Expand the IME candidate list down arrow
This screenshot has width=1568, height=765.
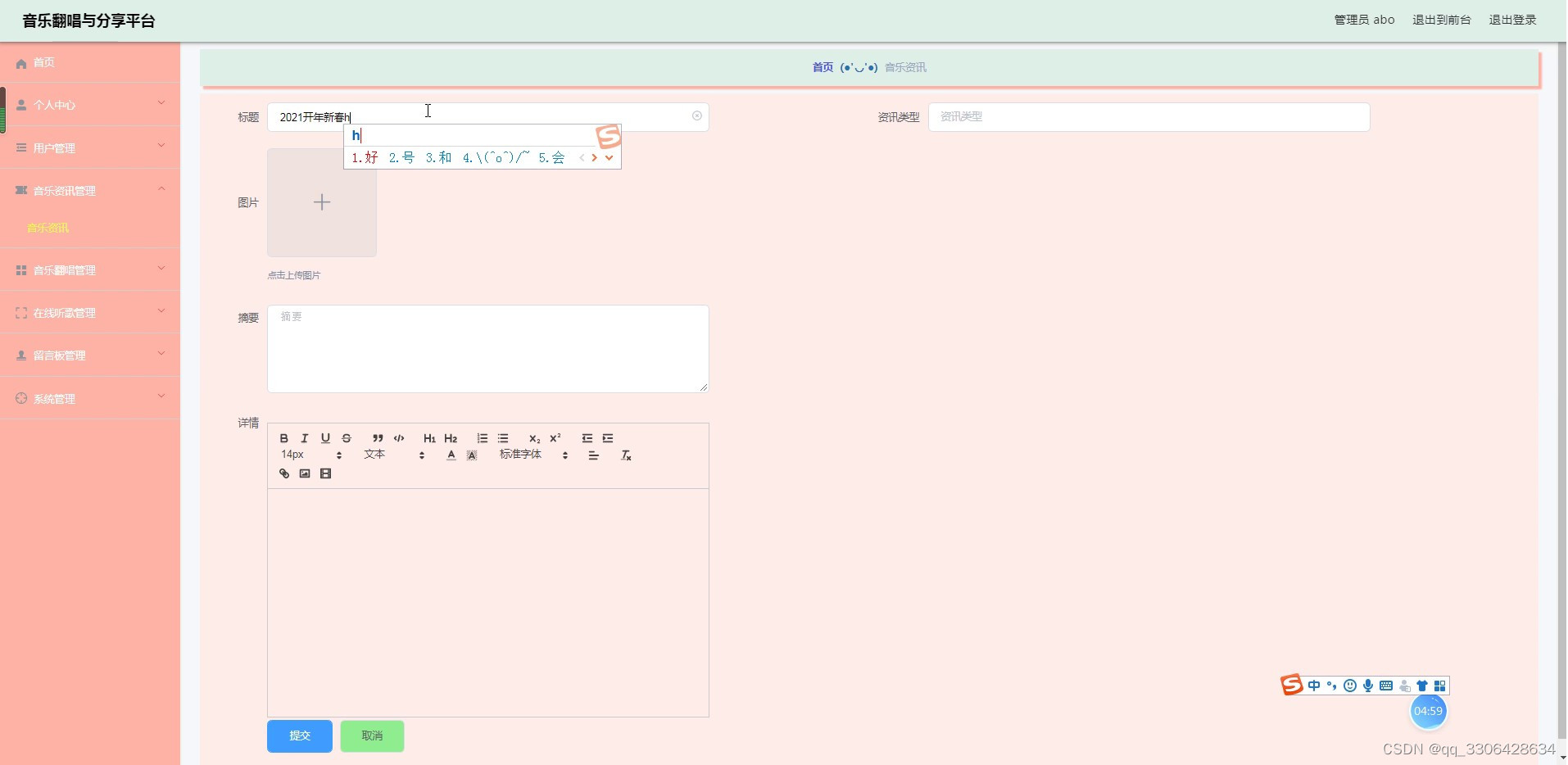609,157
